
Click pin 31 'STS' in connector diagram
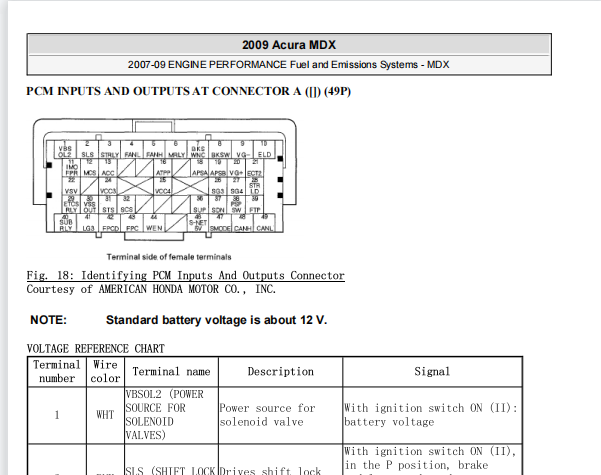[108, 204]
